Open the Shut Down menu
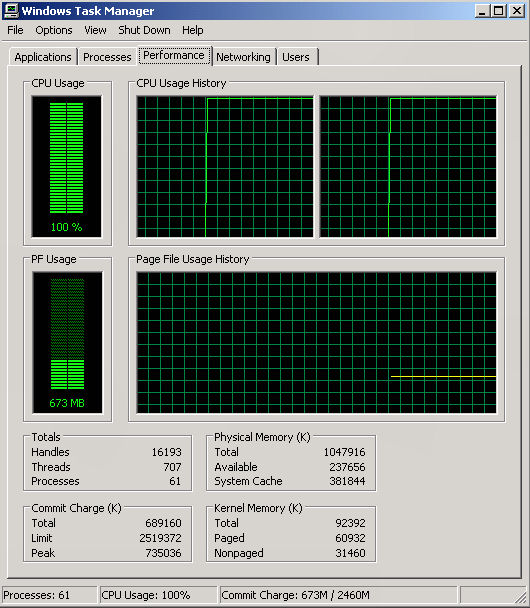The height and width of the screenshot is (608, 530). (x=144, y=30)
